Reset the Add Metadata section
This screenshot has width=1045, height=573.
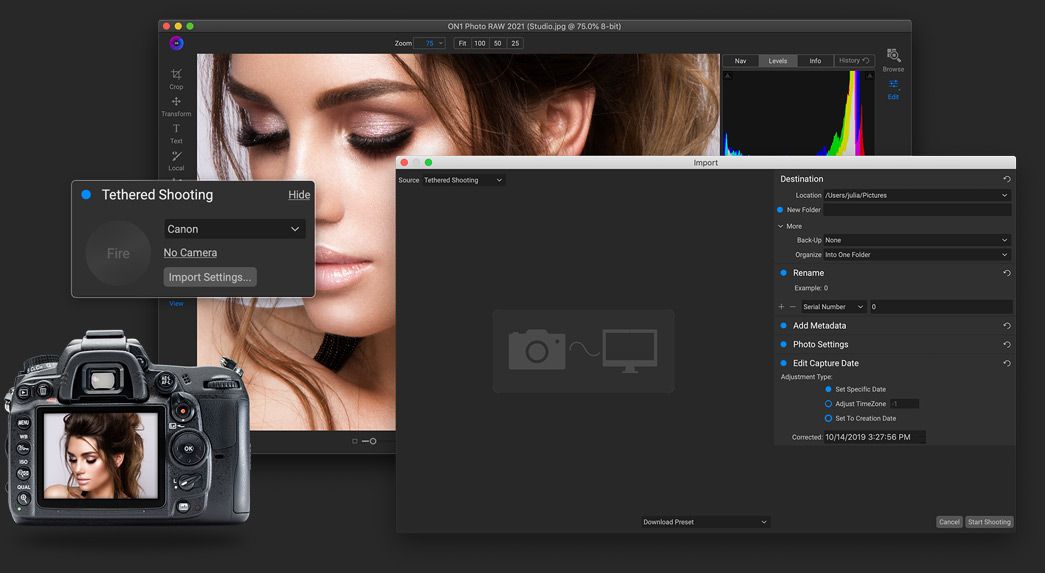click(x=1006, y=326)
